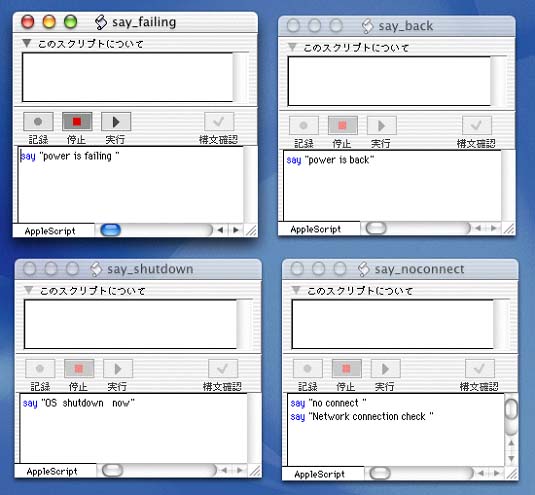Click the scroll left arrow in say_failing window
Image resolution: width=535 pixels, height=495 pixels.
pyautogui.click(x=220, y=230)
